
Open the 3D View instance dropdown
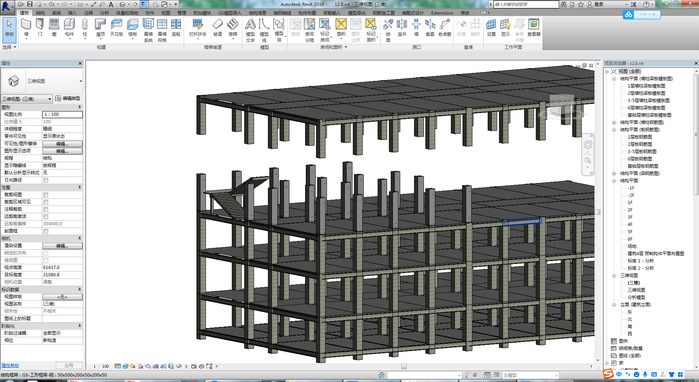pyautogui.click(x=27, y=99)
